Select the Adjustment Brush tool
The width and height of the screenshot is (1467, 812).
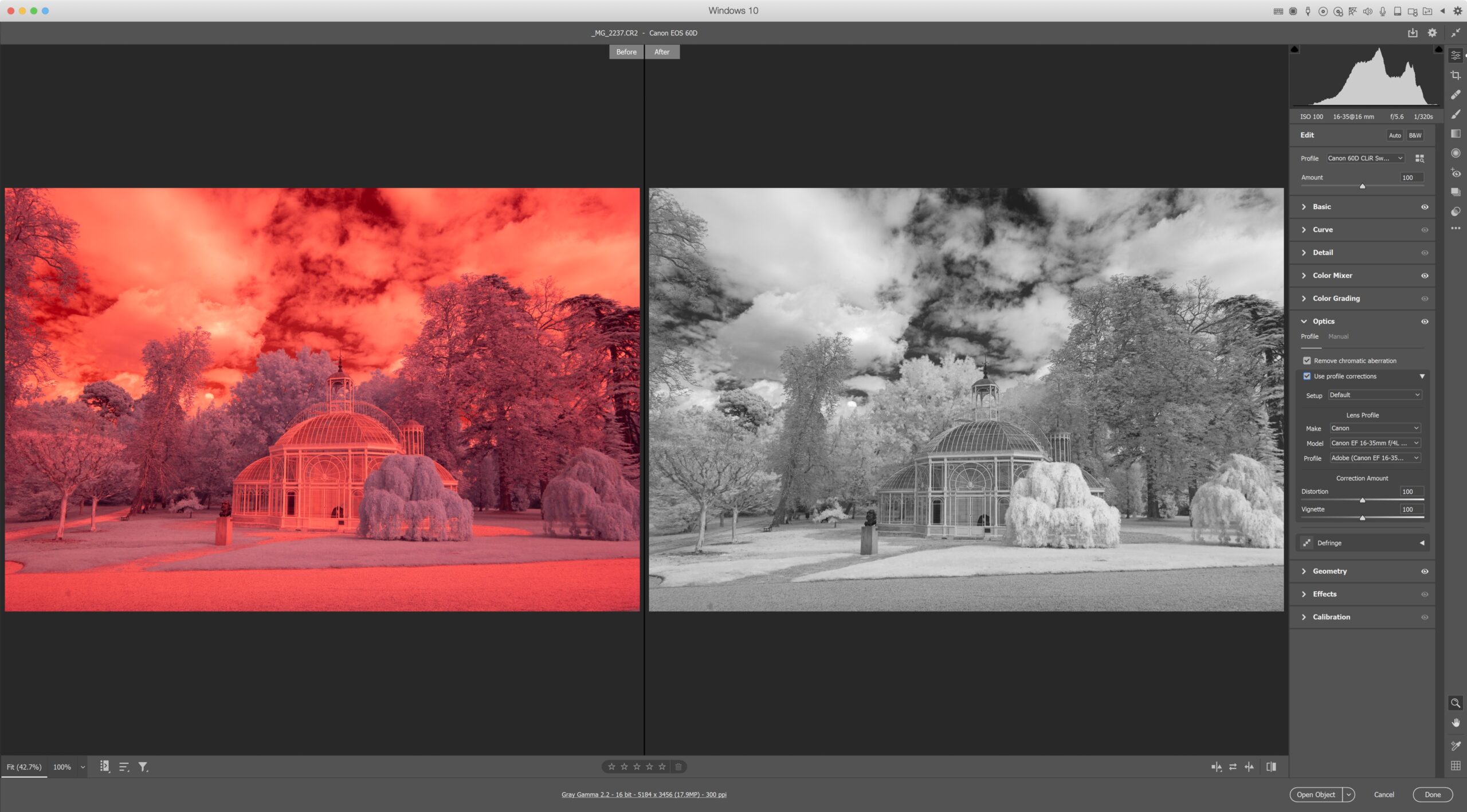(x=1456, y=114)
